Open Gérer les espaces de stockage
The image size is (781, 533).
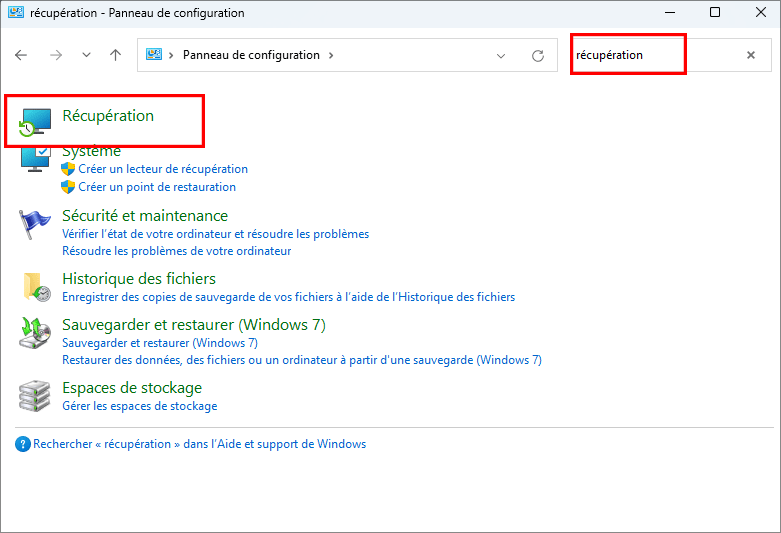(140, 406)
